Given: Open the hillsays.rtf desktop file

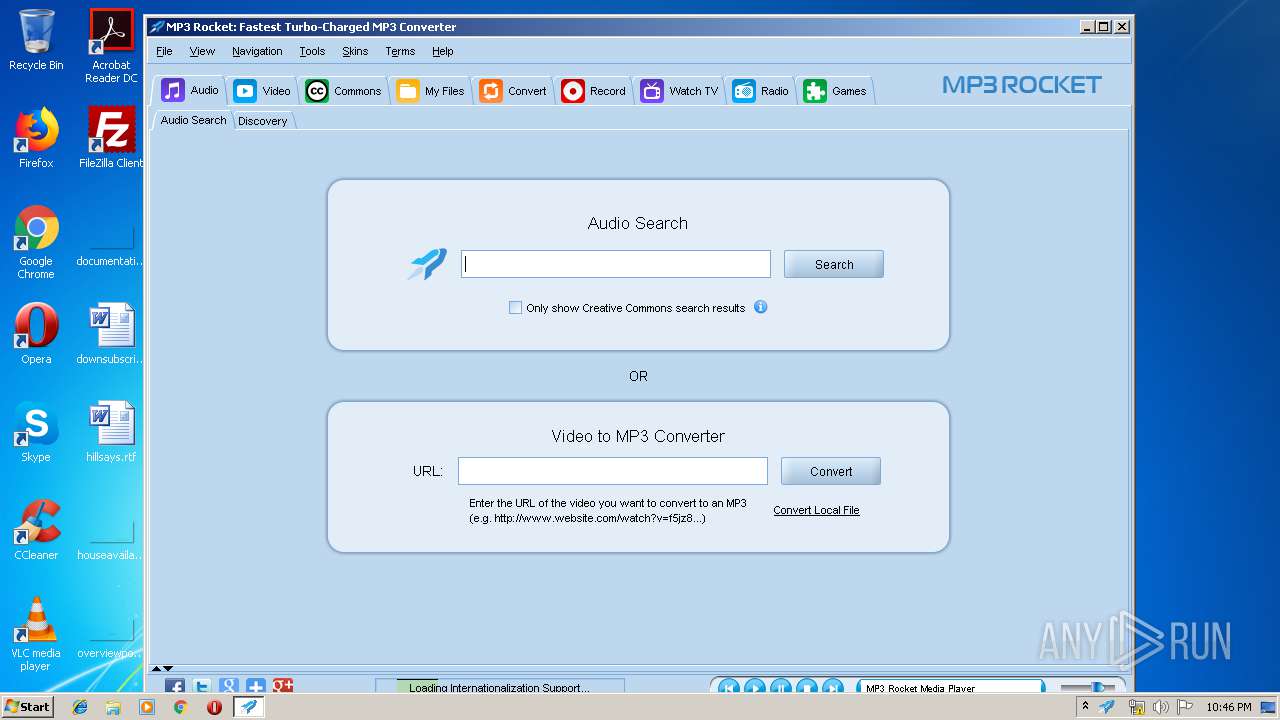Looking at the screenshot, I should [111, 432].
